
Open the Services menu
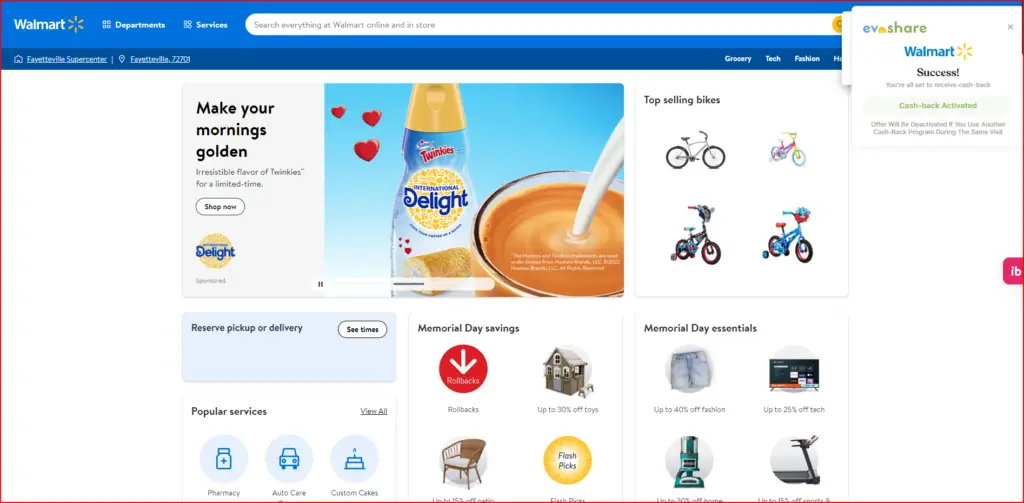206,25
